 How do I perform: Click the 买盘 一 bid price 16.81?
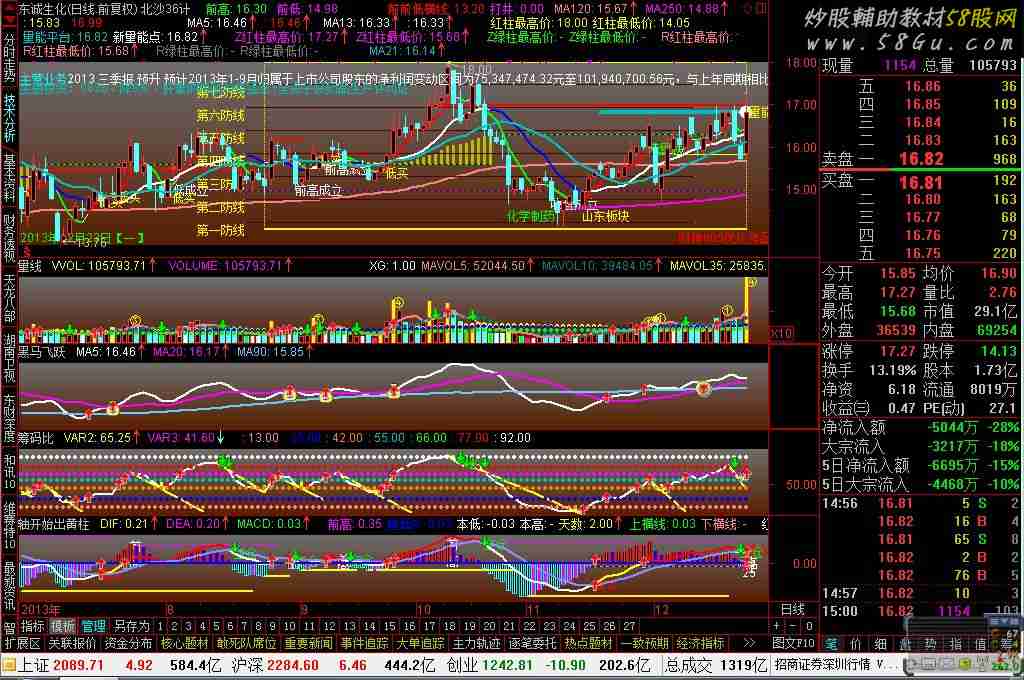coord(921,182)
